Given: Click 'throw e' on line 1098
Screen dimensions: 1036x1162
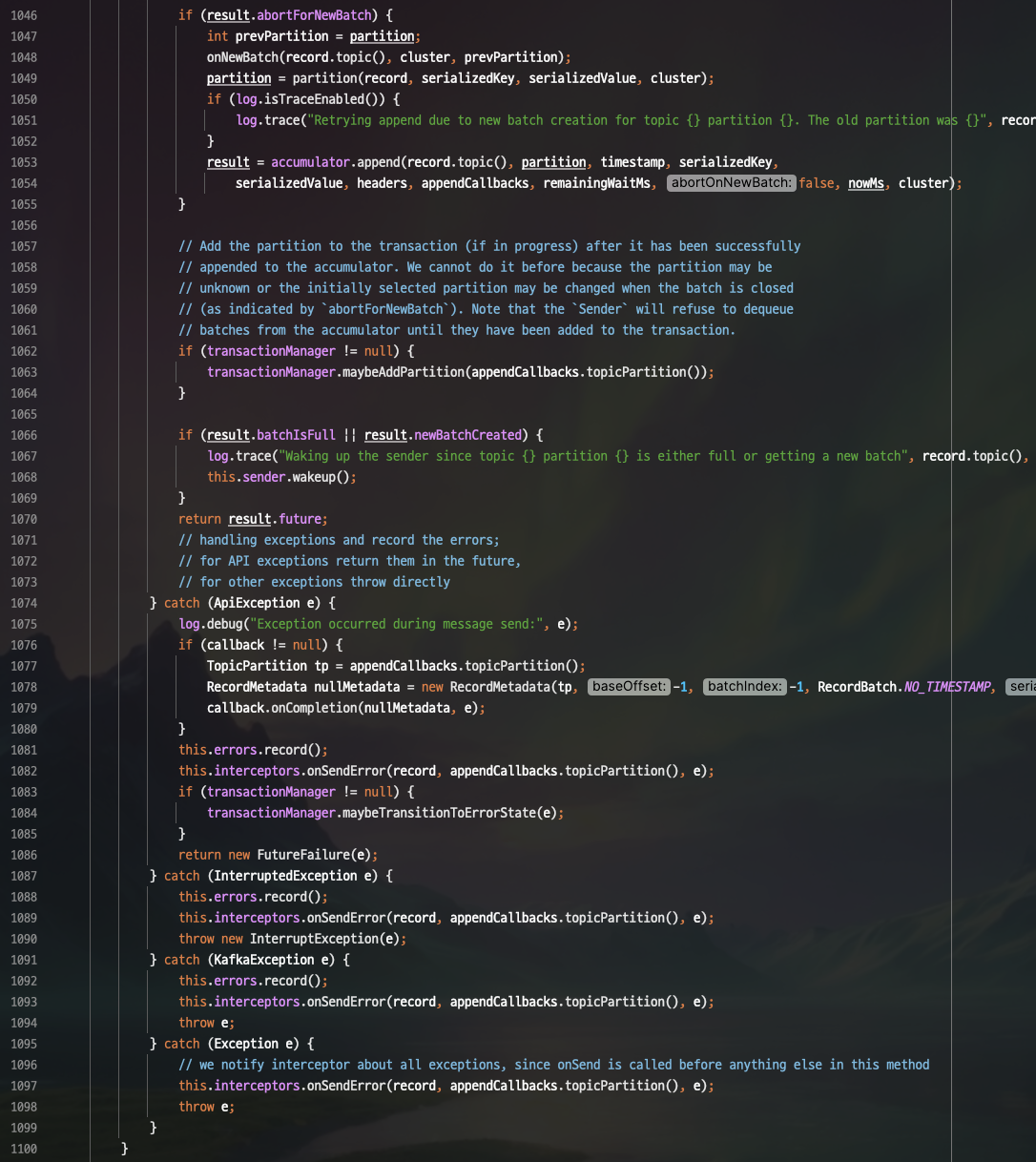Looking at the screenshot, I should click(x=207, y=1107).
